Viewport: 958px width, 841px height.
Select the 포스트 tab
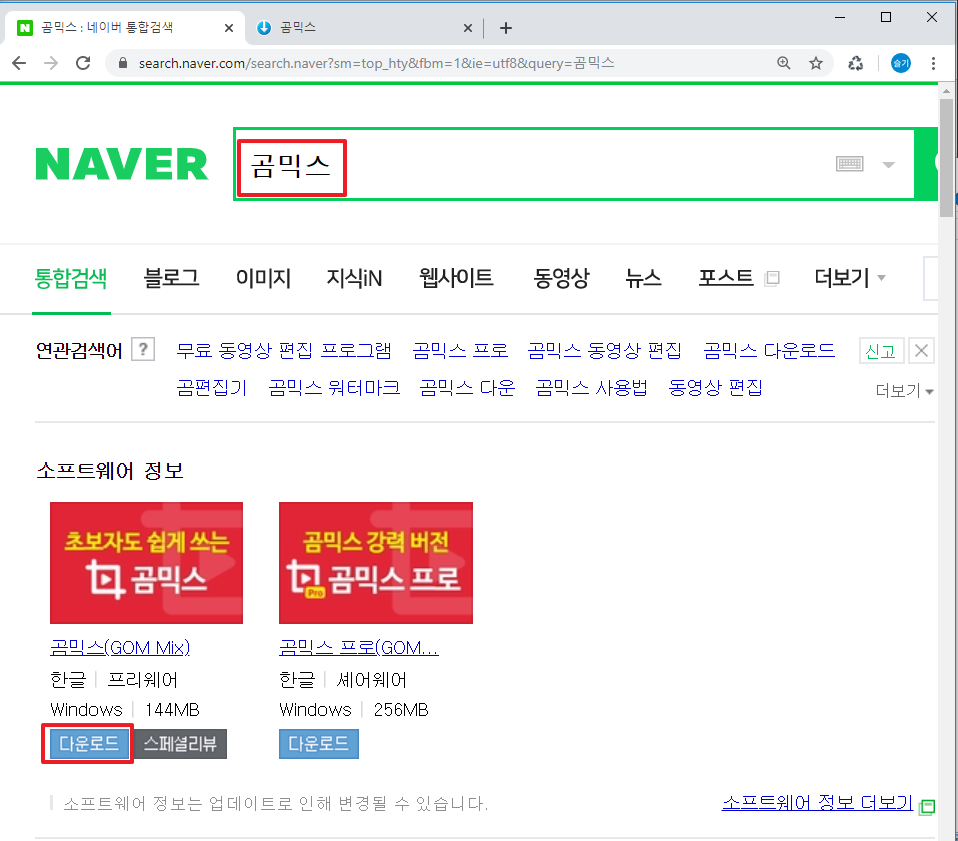(x=726, y=279)
